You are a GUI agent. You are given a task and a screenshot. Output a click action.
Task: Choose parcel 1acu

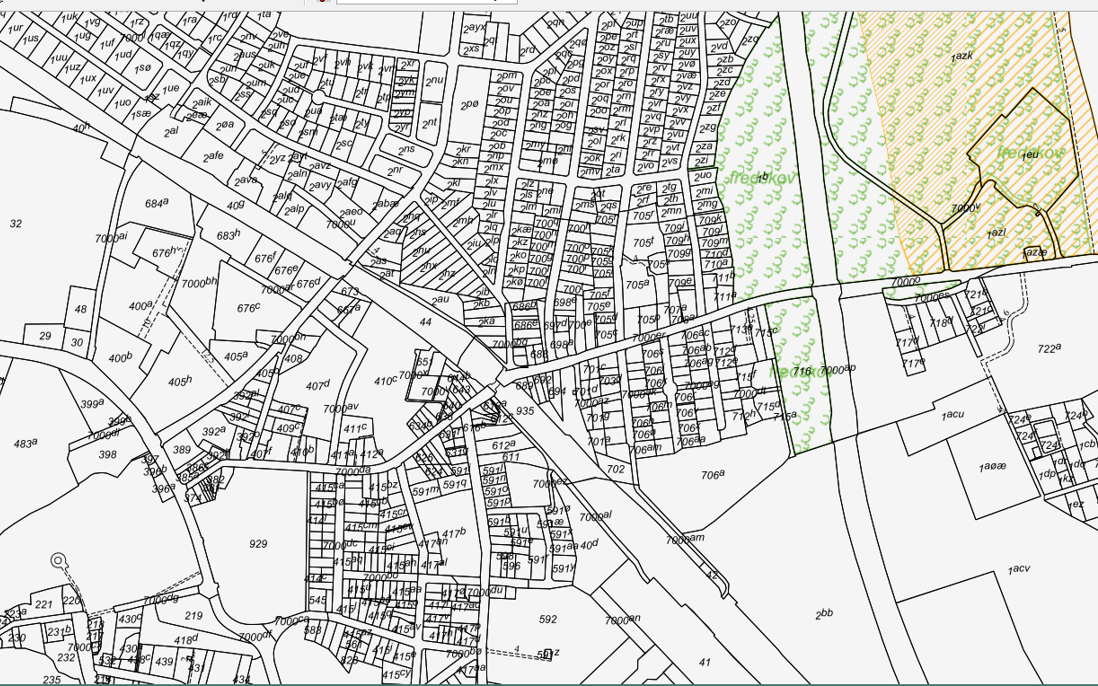pyautogui.click(x=951, y=414)
